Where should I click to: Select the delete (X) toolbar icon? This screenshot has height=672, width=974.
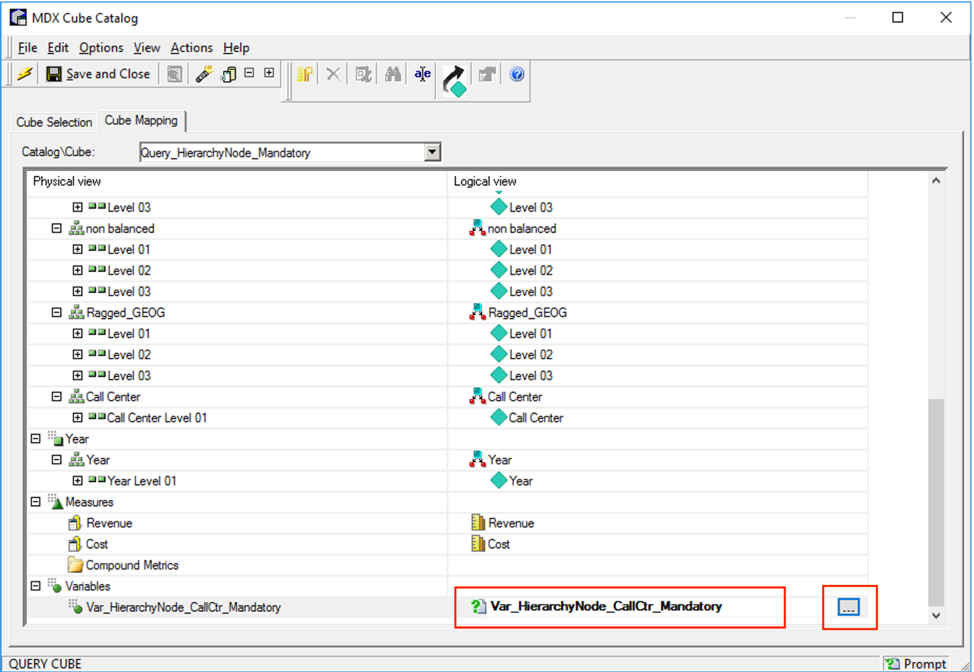coord(333,73)
